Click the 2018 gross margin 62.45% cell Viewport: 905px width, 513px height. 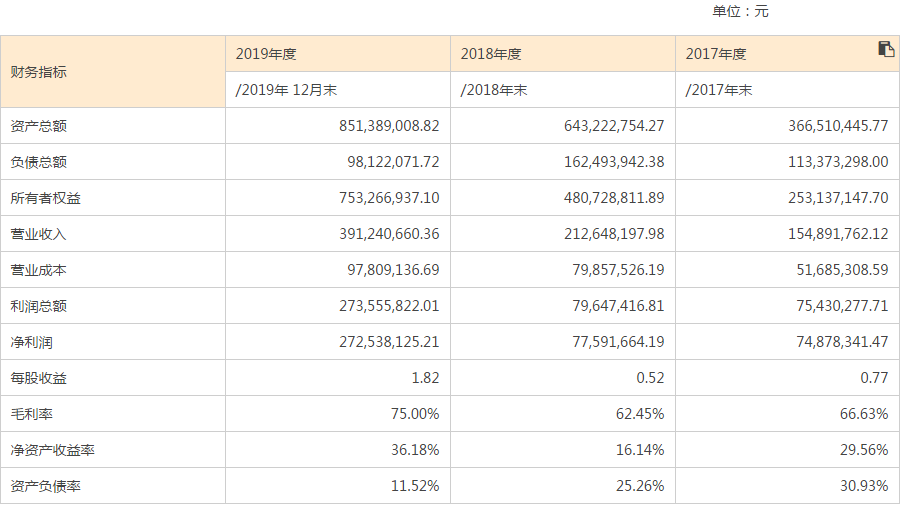tap(640, 414)
